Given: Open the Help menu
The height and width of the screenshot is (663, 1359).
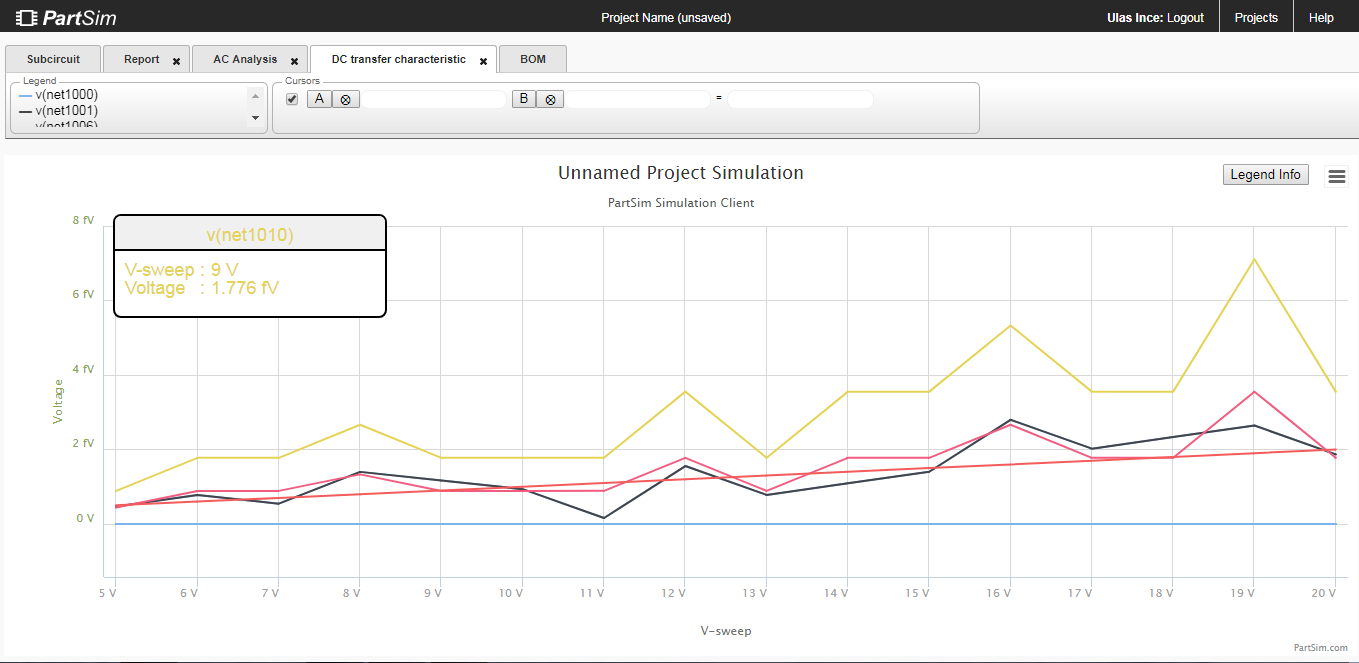Looking at the screenshot, I should click(x=1321, y=17).
